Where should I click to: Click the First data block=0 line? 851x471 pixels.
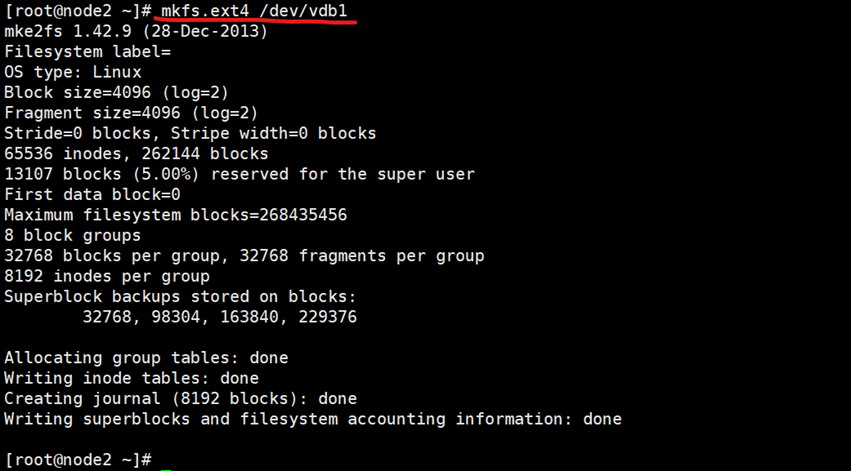pyautogui.click(x=91, y=194)
